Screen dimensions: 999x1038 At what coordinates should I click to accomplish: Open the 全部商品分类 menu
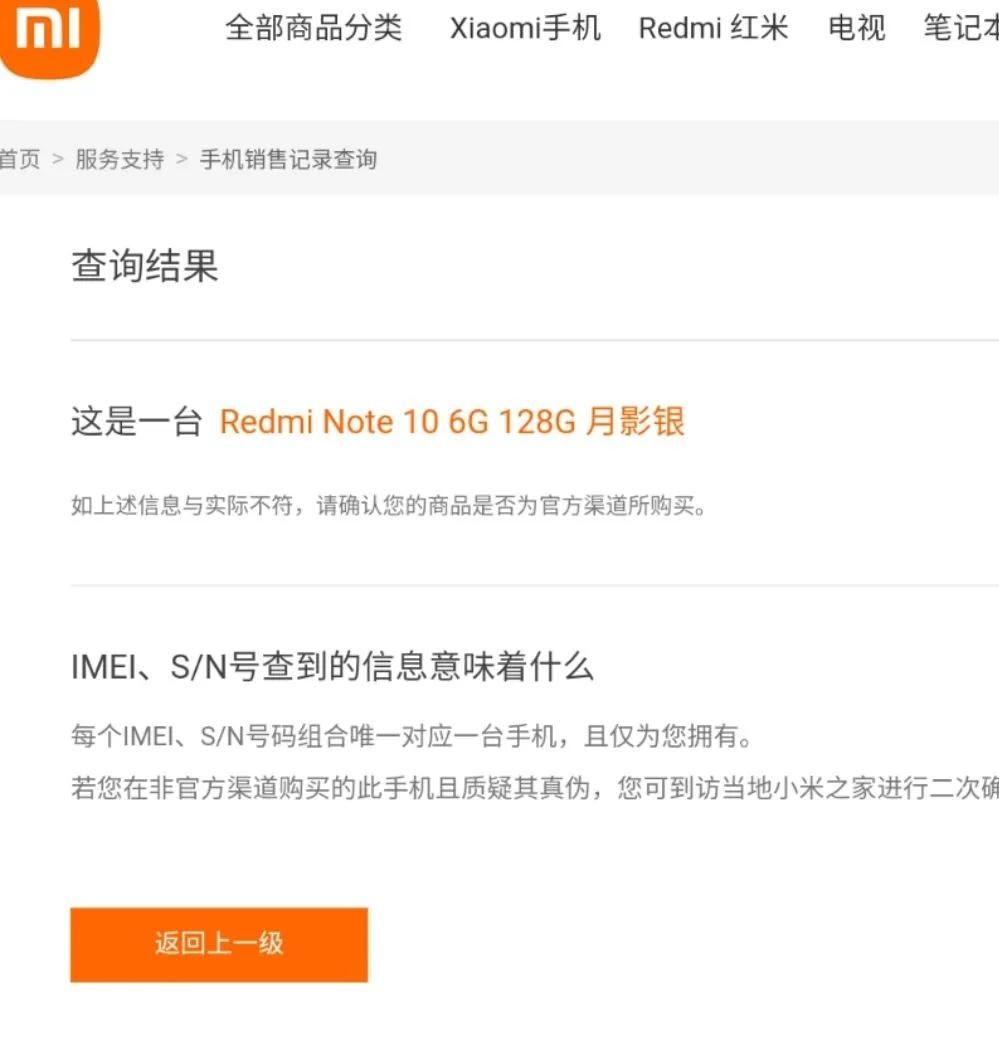click(314, 28)
